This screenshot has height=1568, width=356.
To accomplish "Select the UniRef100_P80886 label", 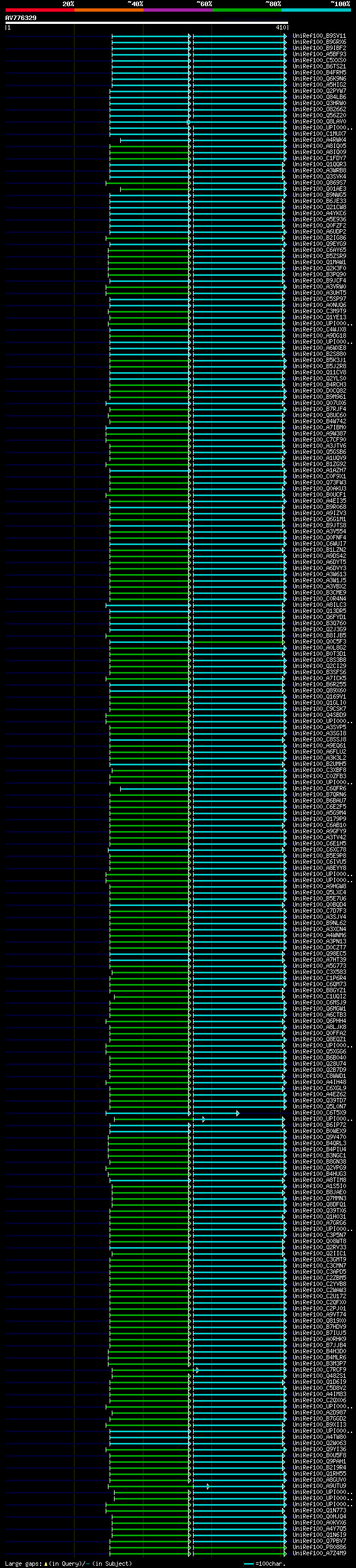I will [319, 1547].
